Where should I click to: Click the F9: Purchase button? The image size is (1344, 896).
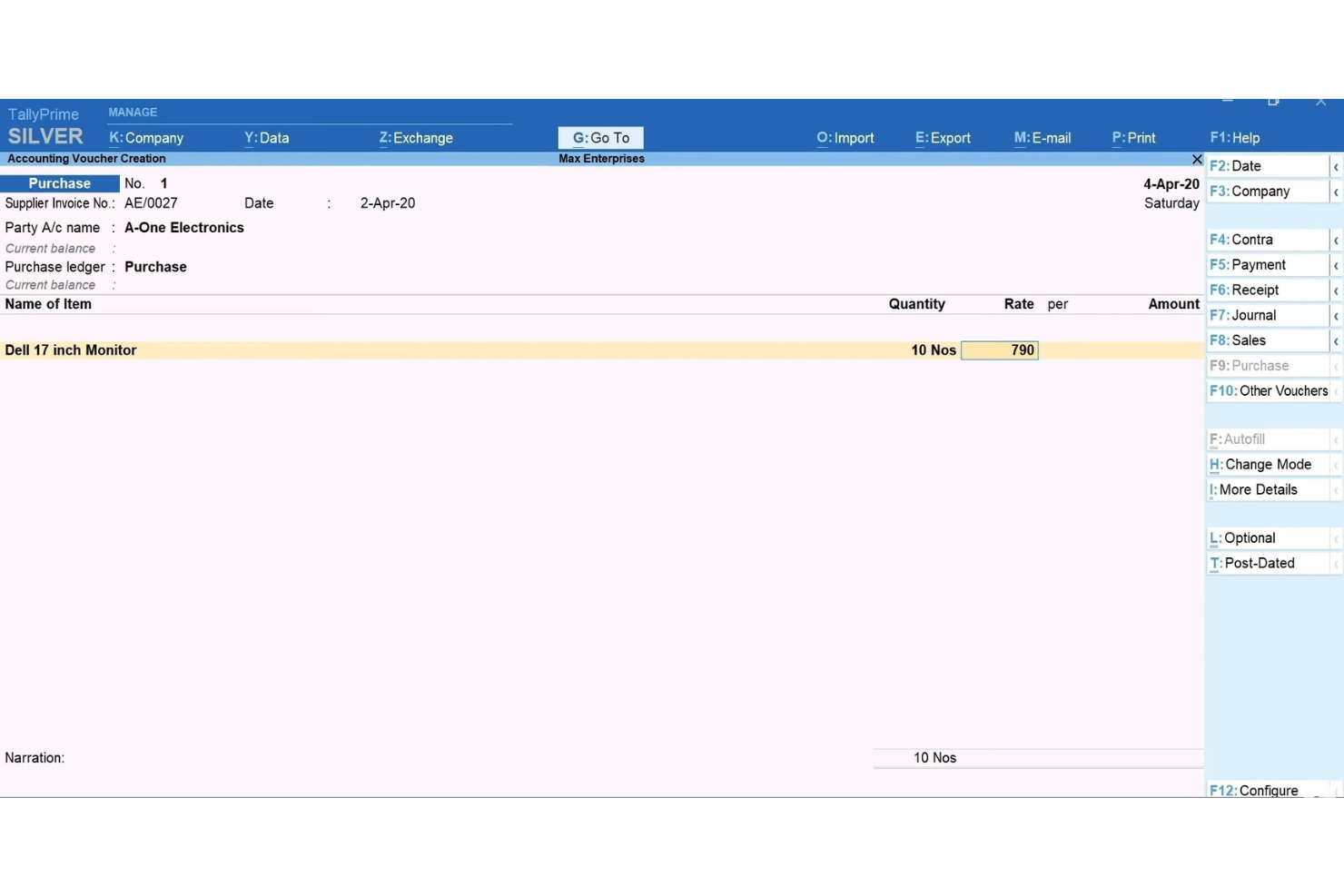1267,366
